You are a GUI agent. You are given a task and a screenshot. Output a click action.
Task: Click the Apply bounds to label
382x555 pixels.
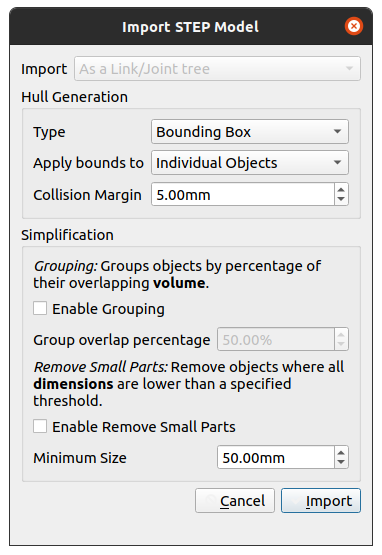(88, 163)
